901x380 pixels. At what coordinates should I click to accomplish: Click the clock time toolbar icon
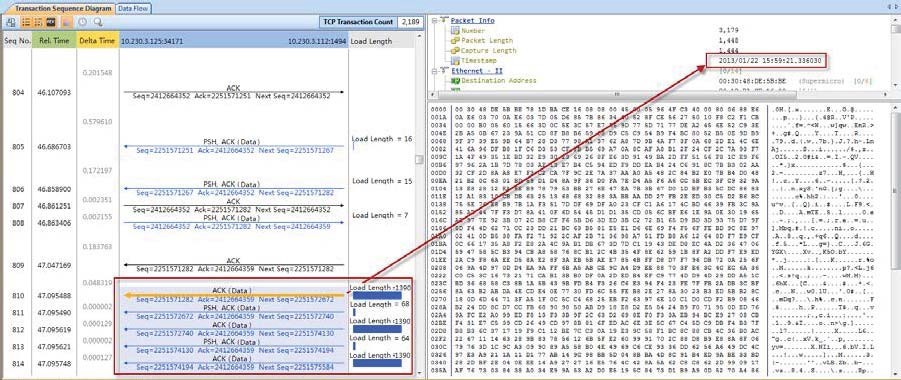[x=83, y=22]
